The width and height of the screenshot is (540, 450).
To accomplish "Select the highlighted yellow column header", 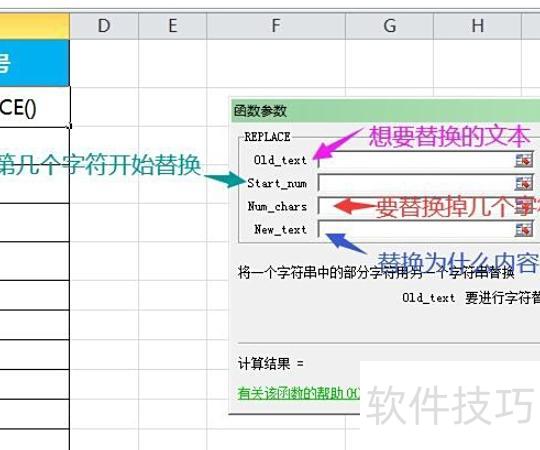I will pos(35,26).
